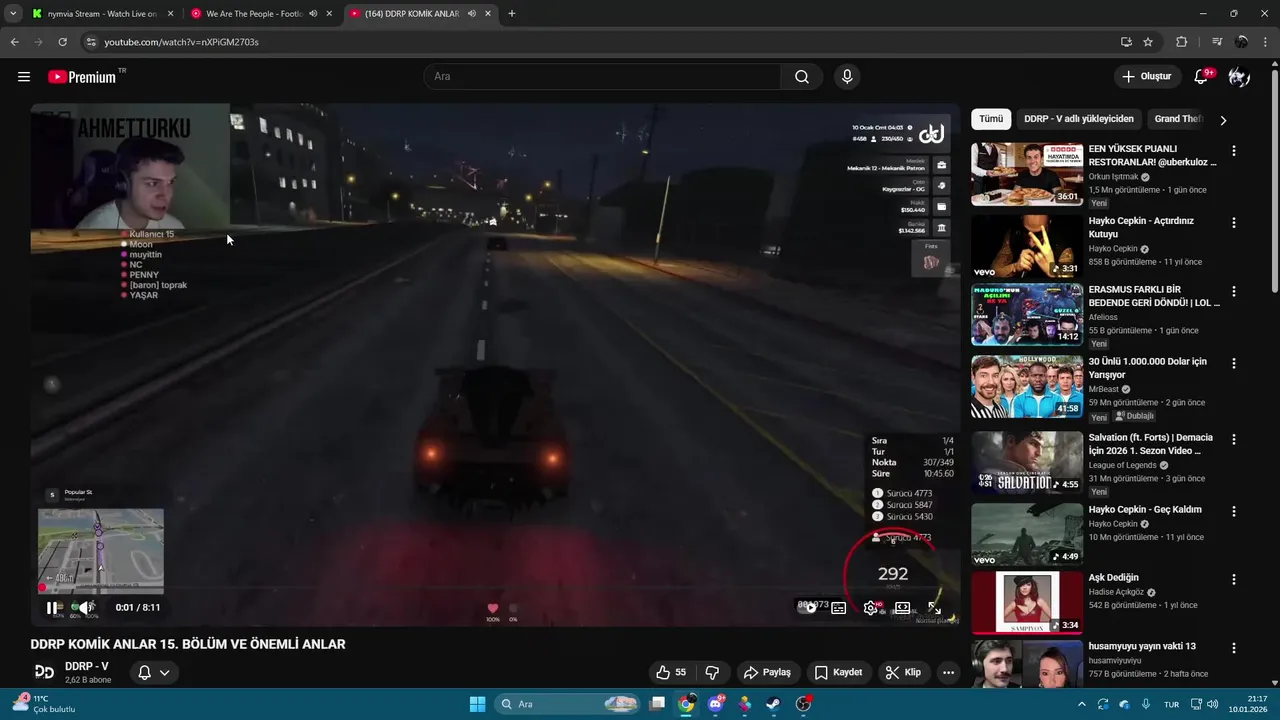The width and height of the screenshot is (1280, 720).
Task: Pause the video playback
Action: [x=52, y=607]
